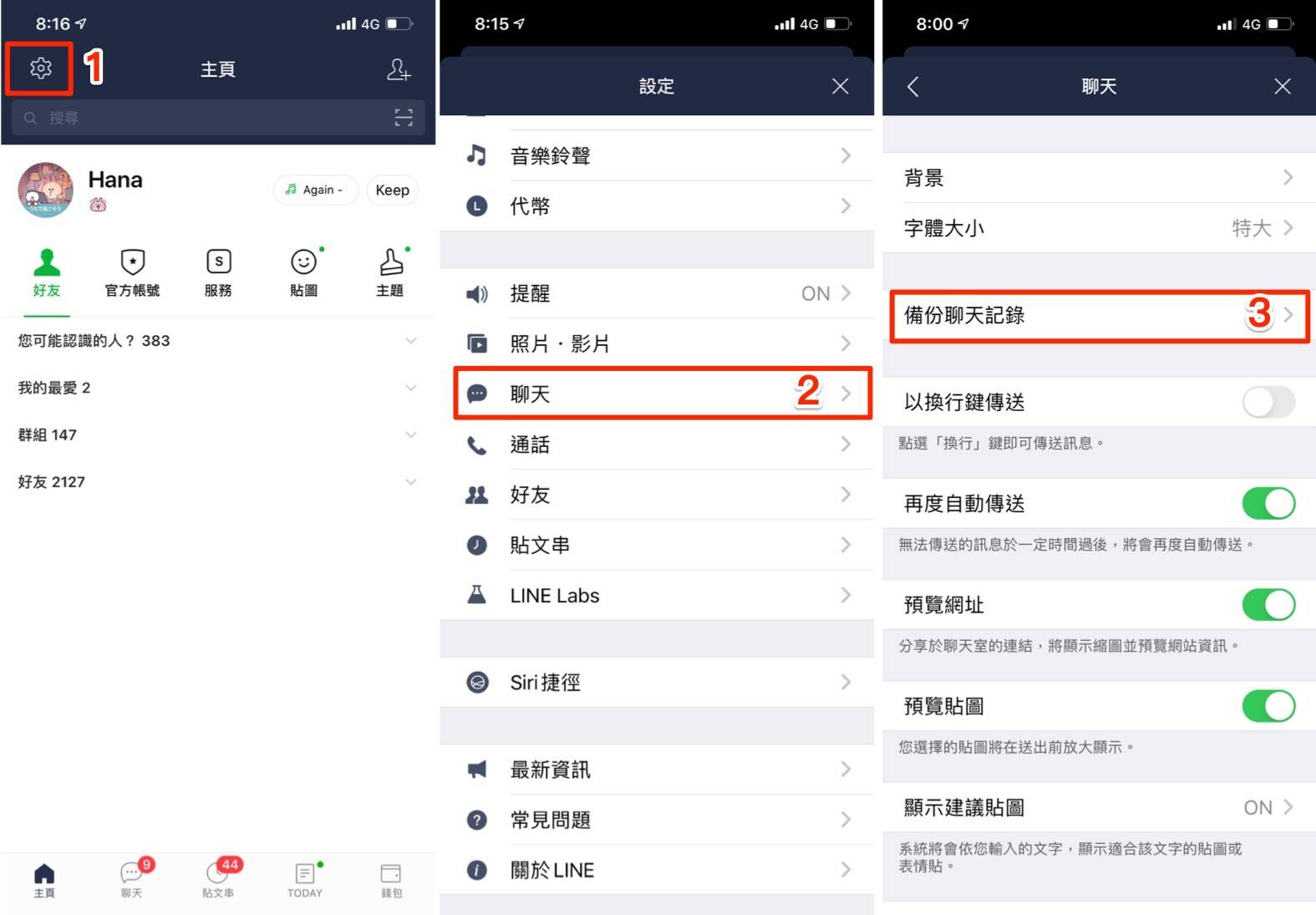Image resolution: width=1316 pixels, height=915 pixels.
Task: Expand the 群組 147 list
Action: 217,435
